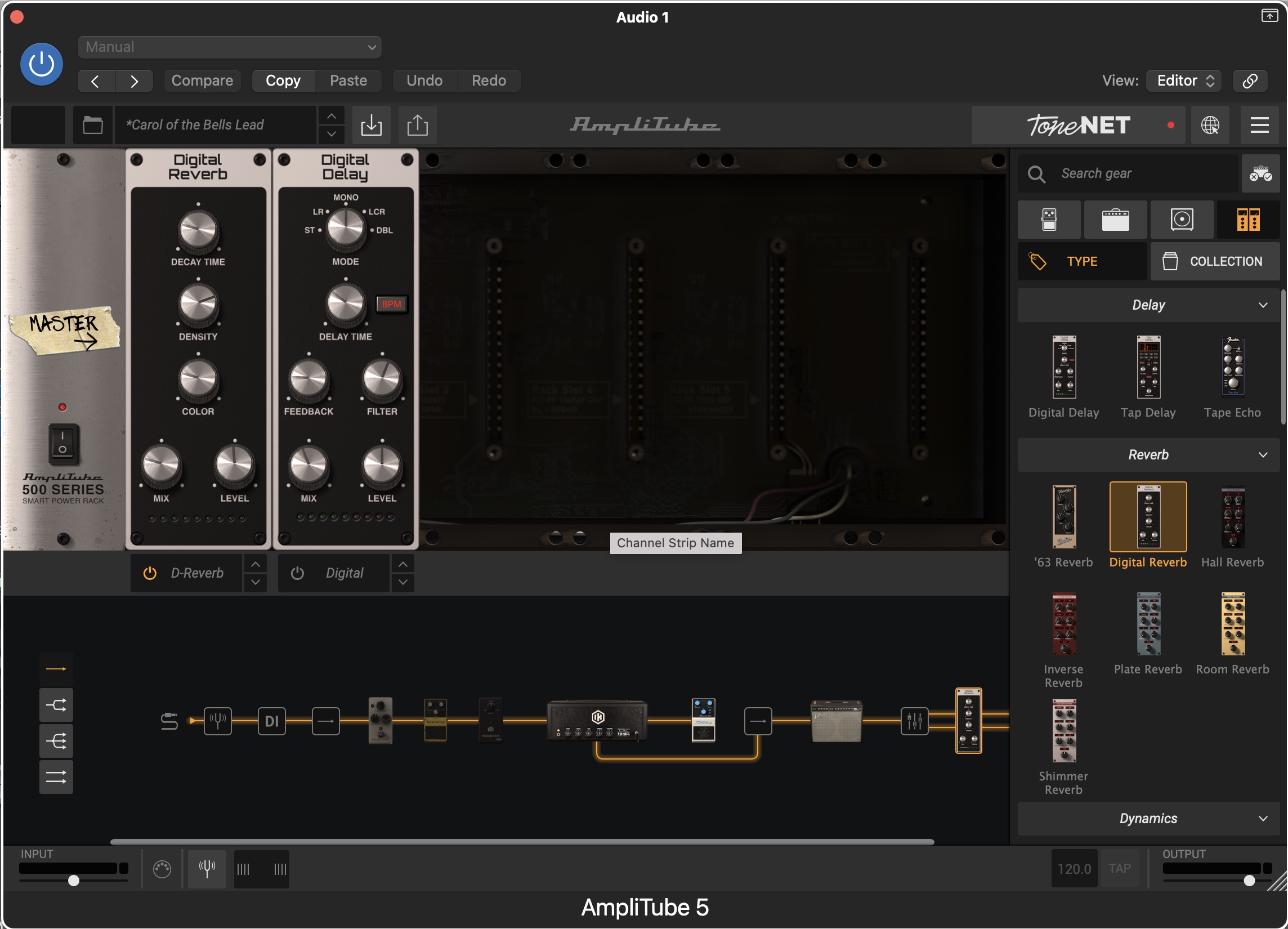Image resolution: width=1288 pixels, height=929 pixels.
Task: Collapse the Reverb category
Action: [x=1148, y=455]
